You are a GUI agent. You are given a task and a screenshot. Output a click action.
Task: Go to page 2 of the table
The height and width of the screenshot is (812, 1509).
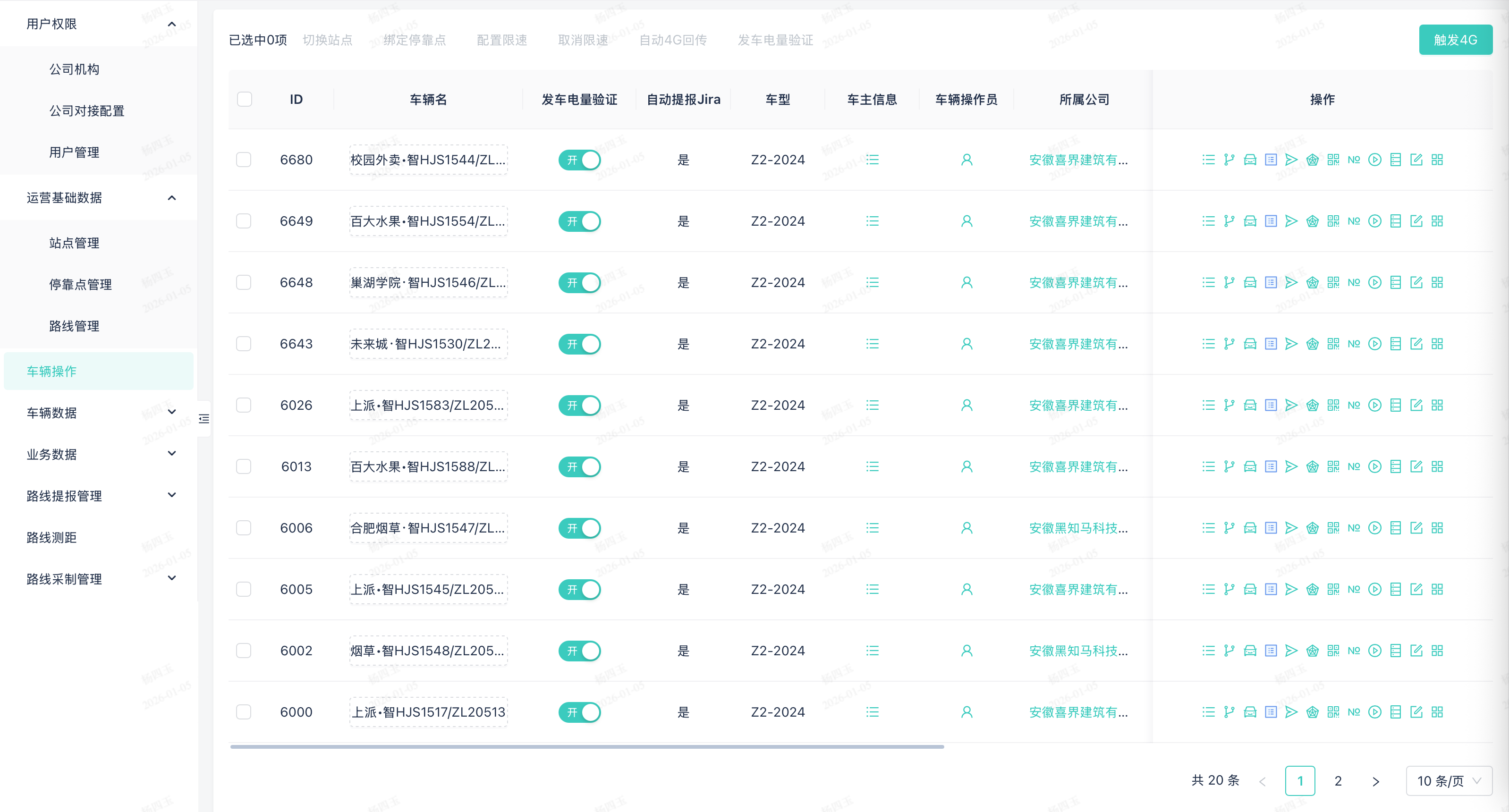pyautogui.click(x=1338, y=780)
